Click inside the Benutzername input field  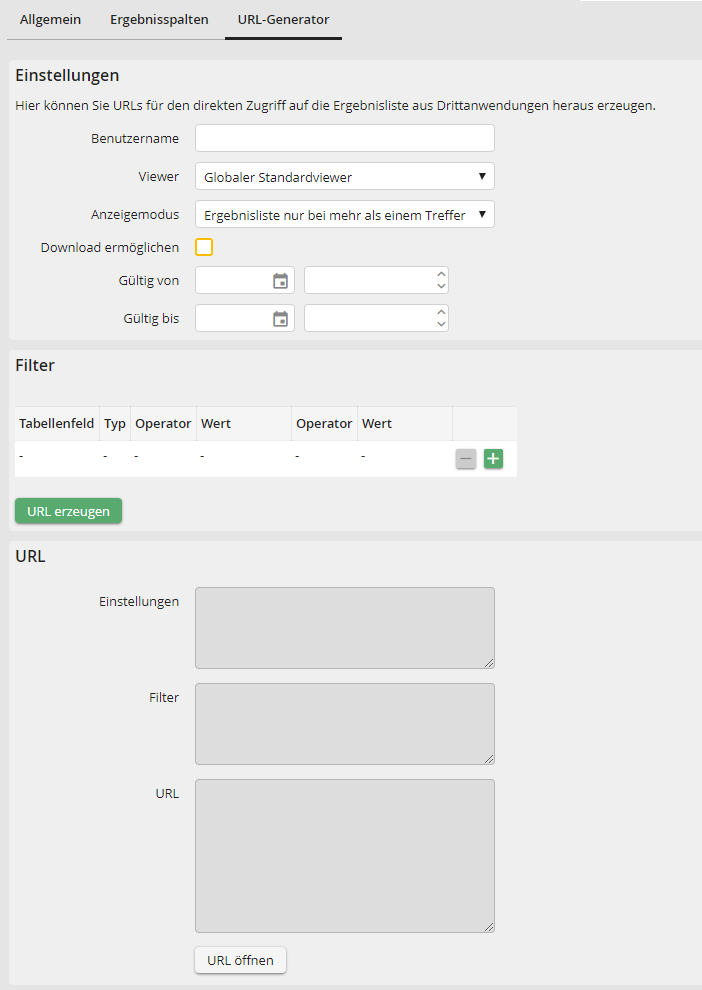click(x=344, y=138)
